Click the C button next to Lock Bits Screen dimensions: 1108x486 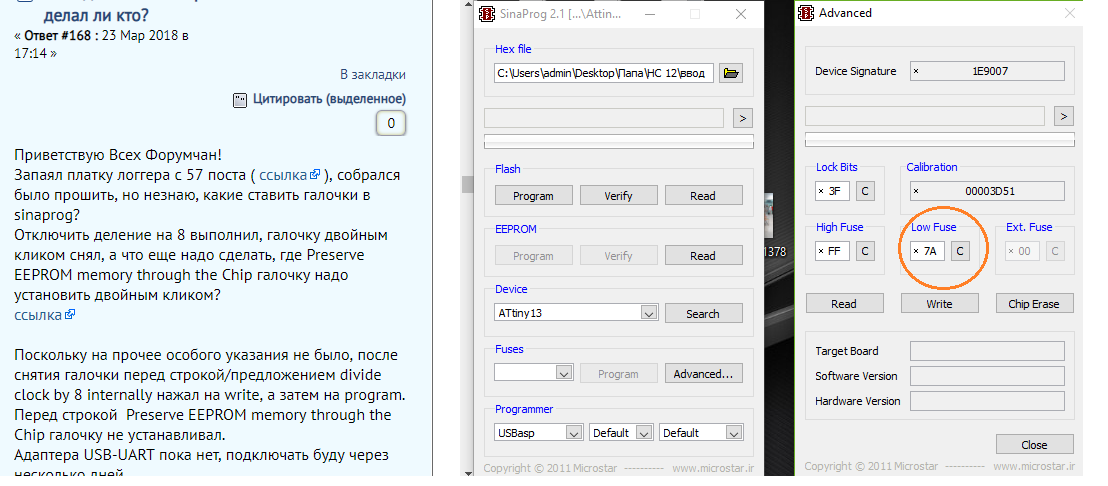pos(864,191)
